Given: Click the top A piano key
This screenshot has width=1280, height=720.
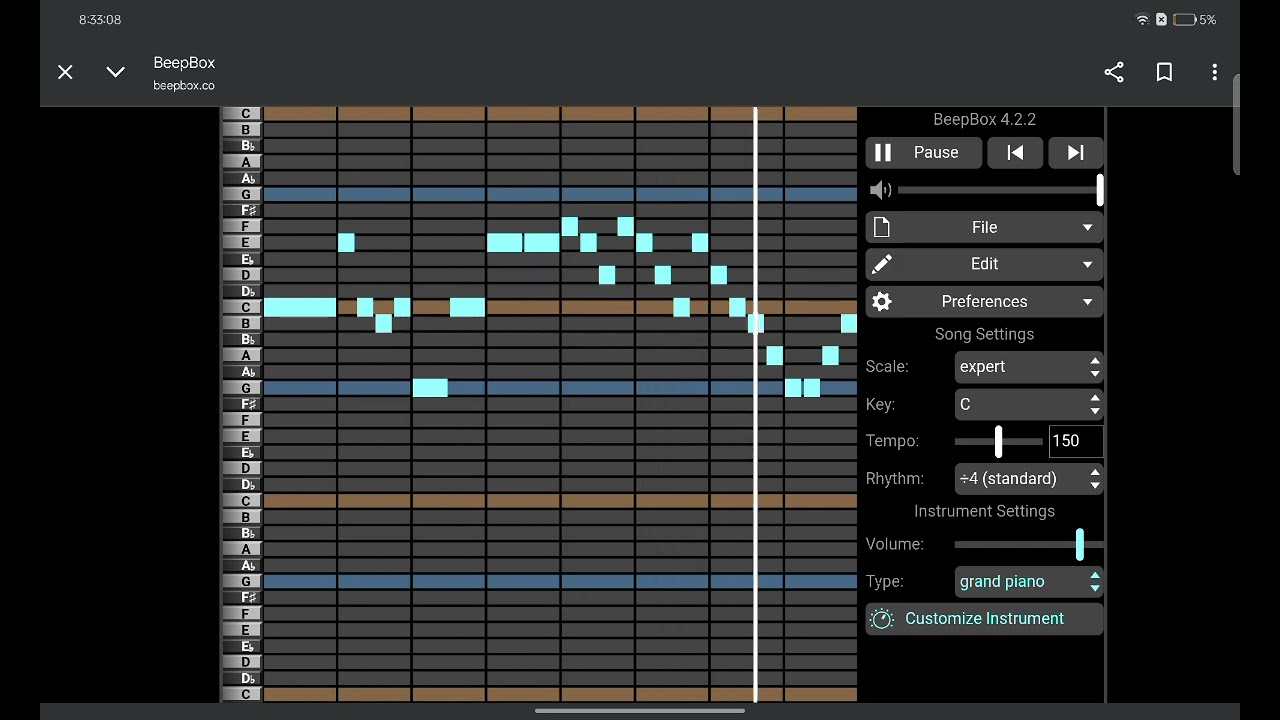Looking at the screenshot, I should point(243,162).
